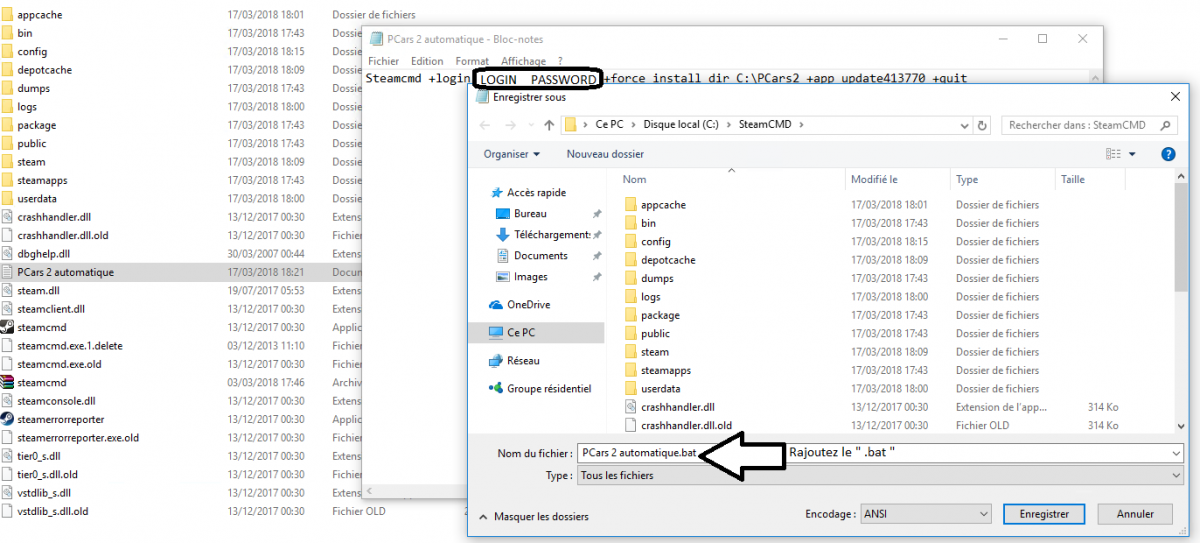Select the appcache folder in the save dialog

663,205
